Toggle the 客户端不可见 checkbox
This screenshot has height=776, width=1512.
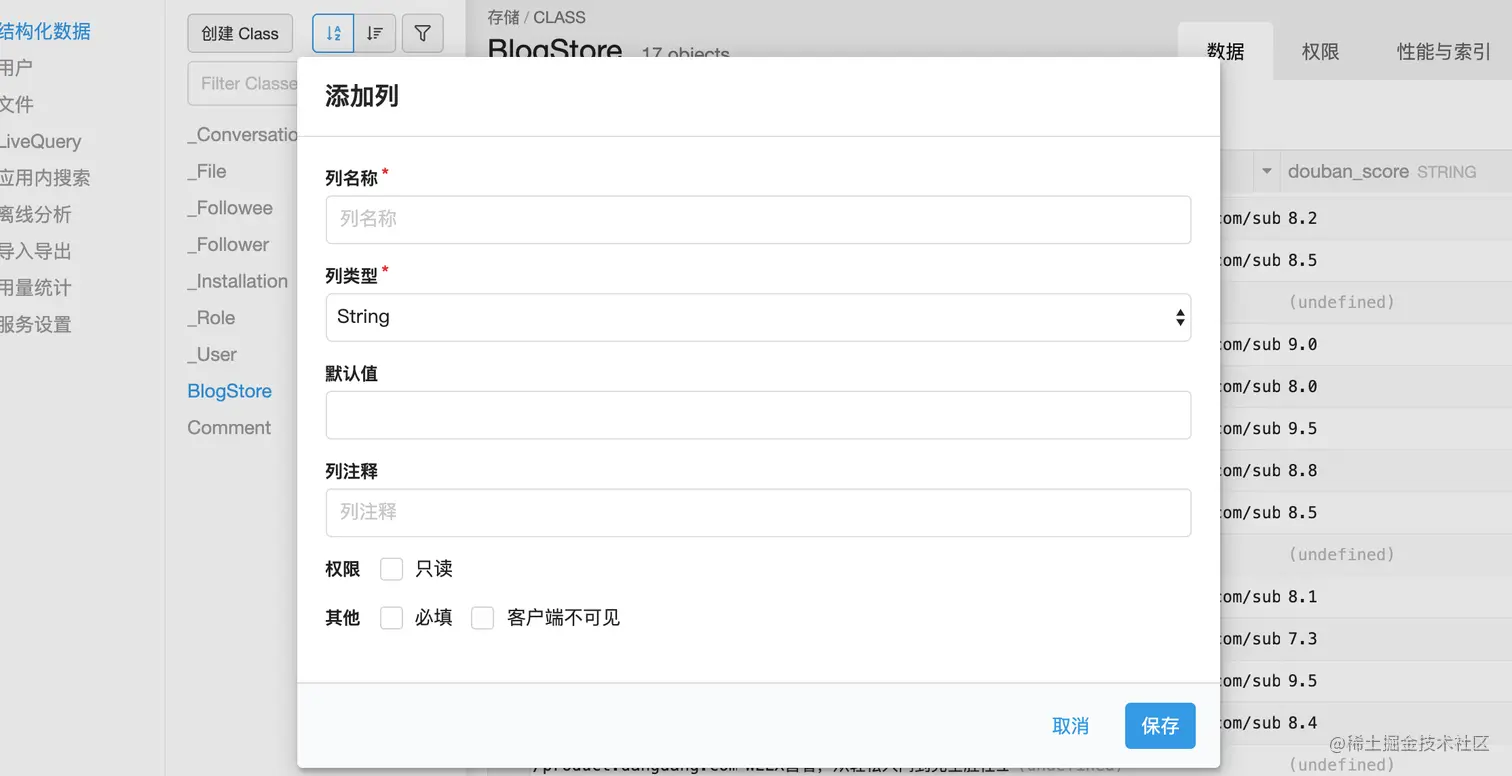(483, 618)
